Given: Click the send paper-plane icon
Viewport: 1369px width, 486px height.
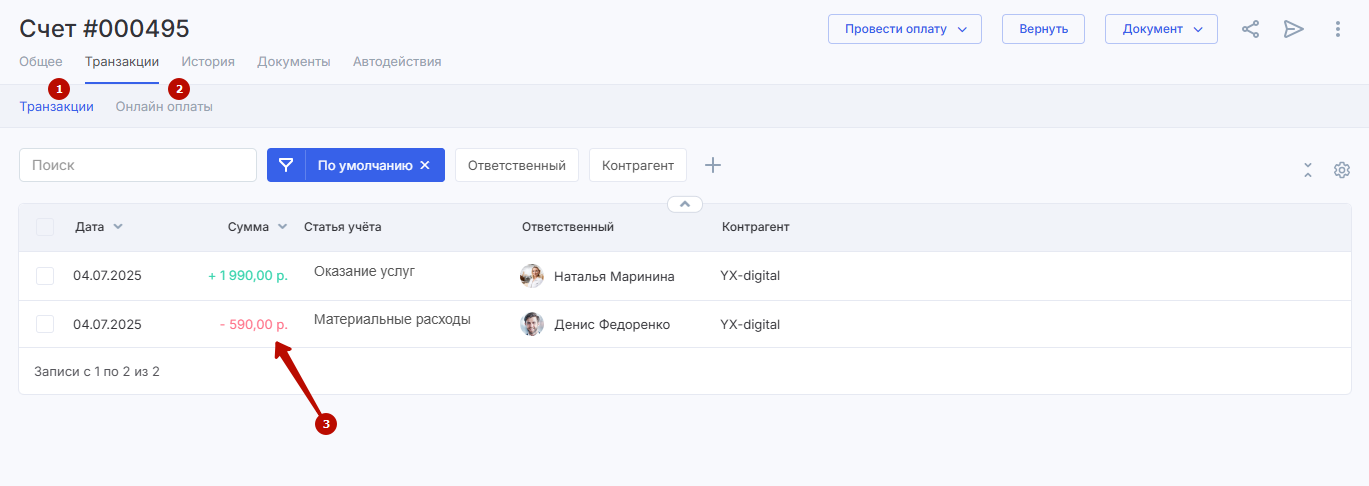Looking at the screenshot, I should (x=1294, y=29).
